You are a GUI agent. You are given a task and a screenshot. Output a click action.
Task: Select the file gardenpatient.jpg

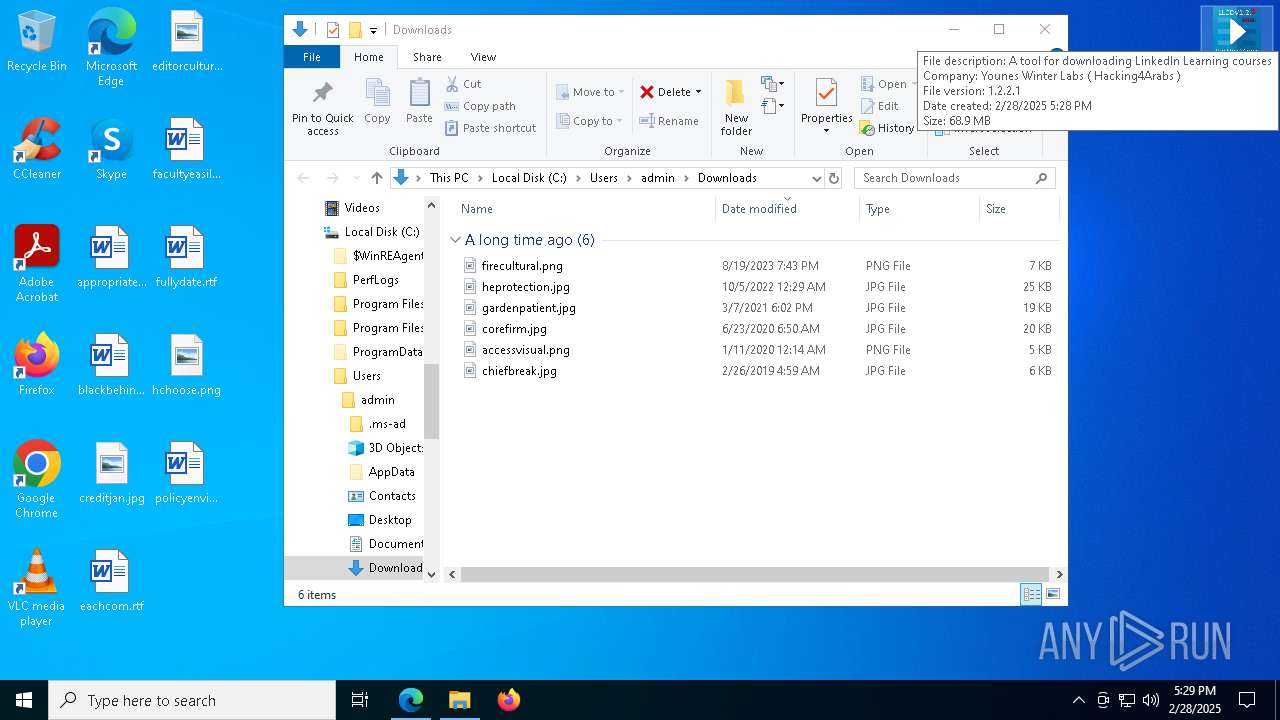click(x=529, y=308)
